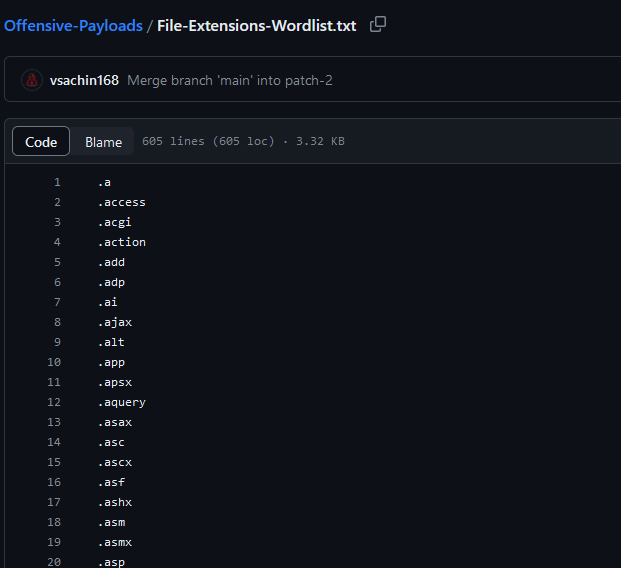Select line number 11
This screenshot has width=621, height=568.
54,382
